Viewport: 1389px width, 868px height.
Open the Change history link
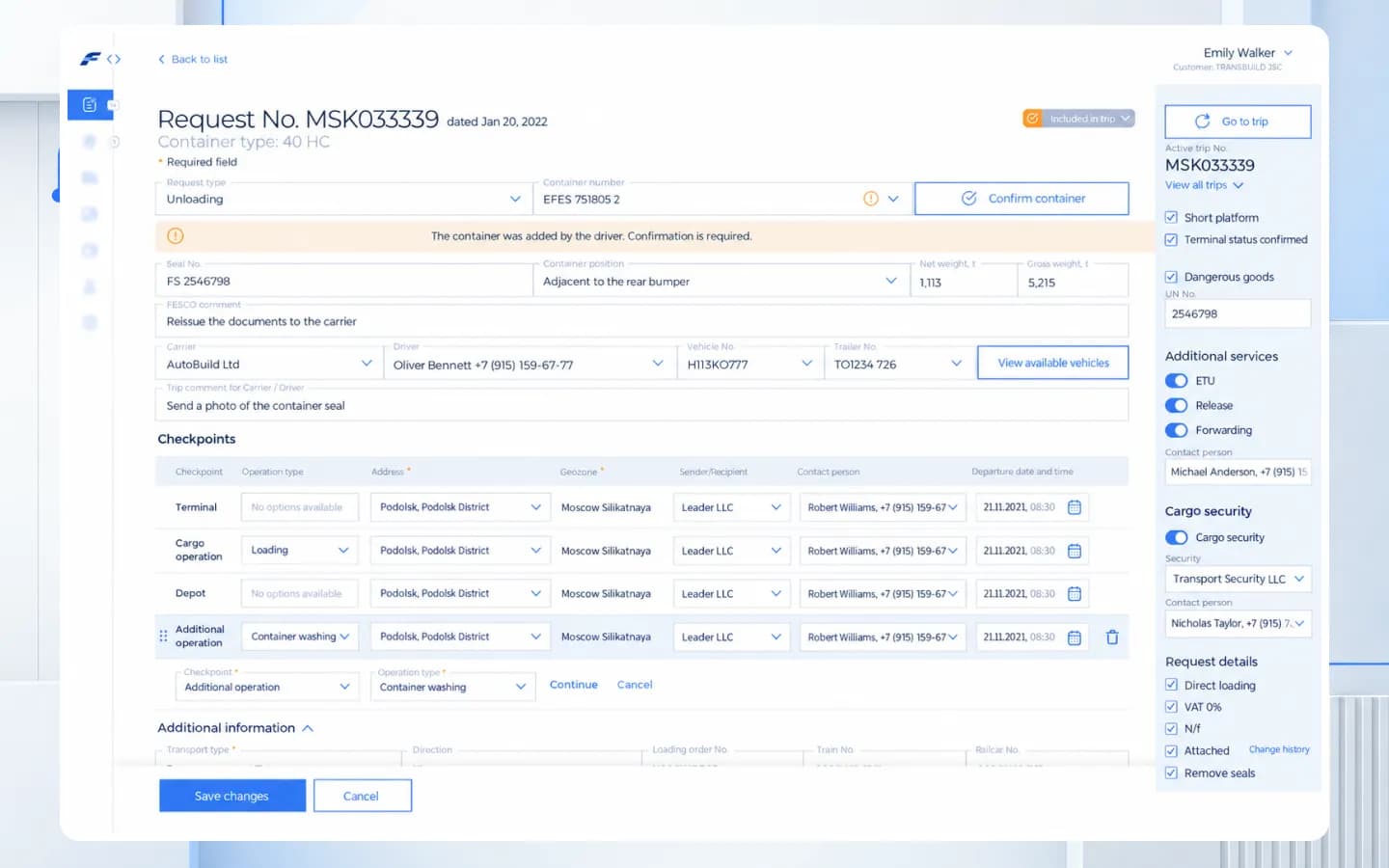(x=1279, y=749)
